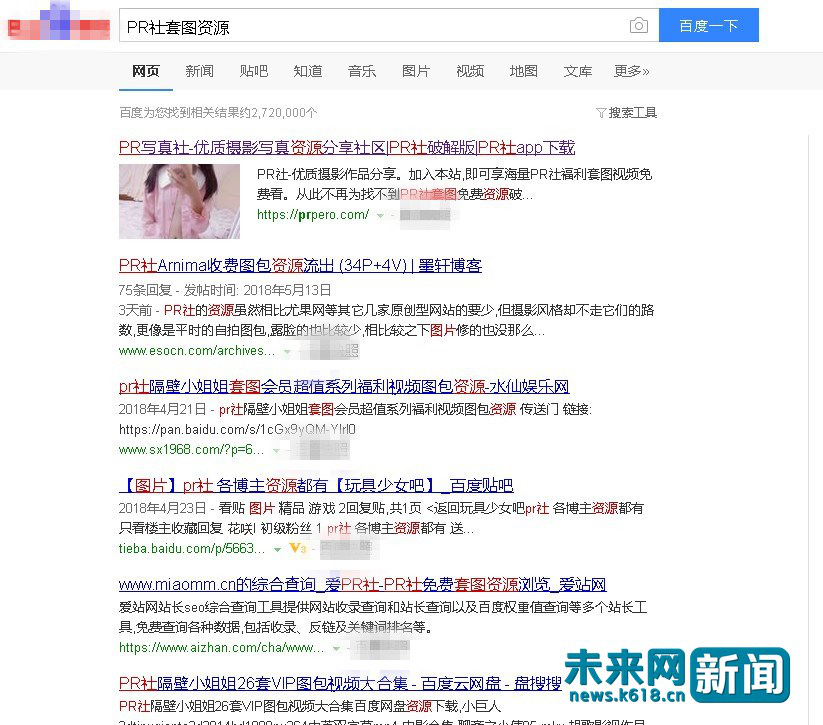823x725 pixels.
Task: Expand dropdown arrow beside tieba.baidu.com URL
Action: [x=277, y=549]
